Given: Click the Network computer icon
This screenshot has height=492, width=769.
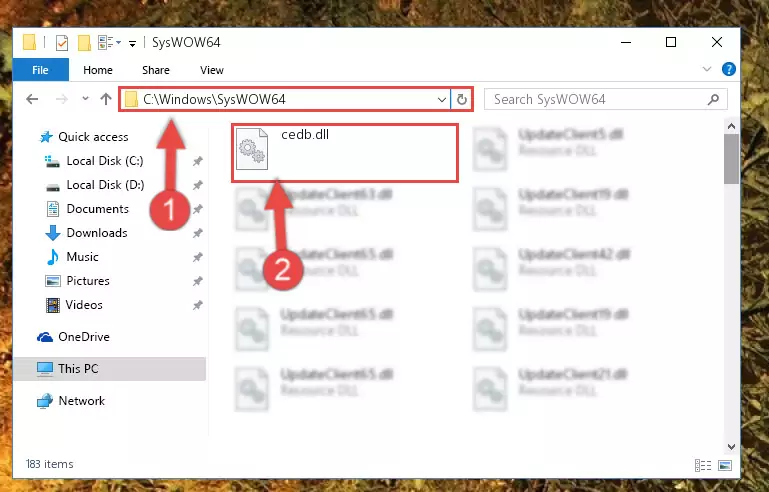Looking at the screenshot, I should 45,401.
